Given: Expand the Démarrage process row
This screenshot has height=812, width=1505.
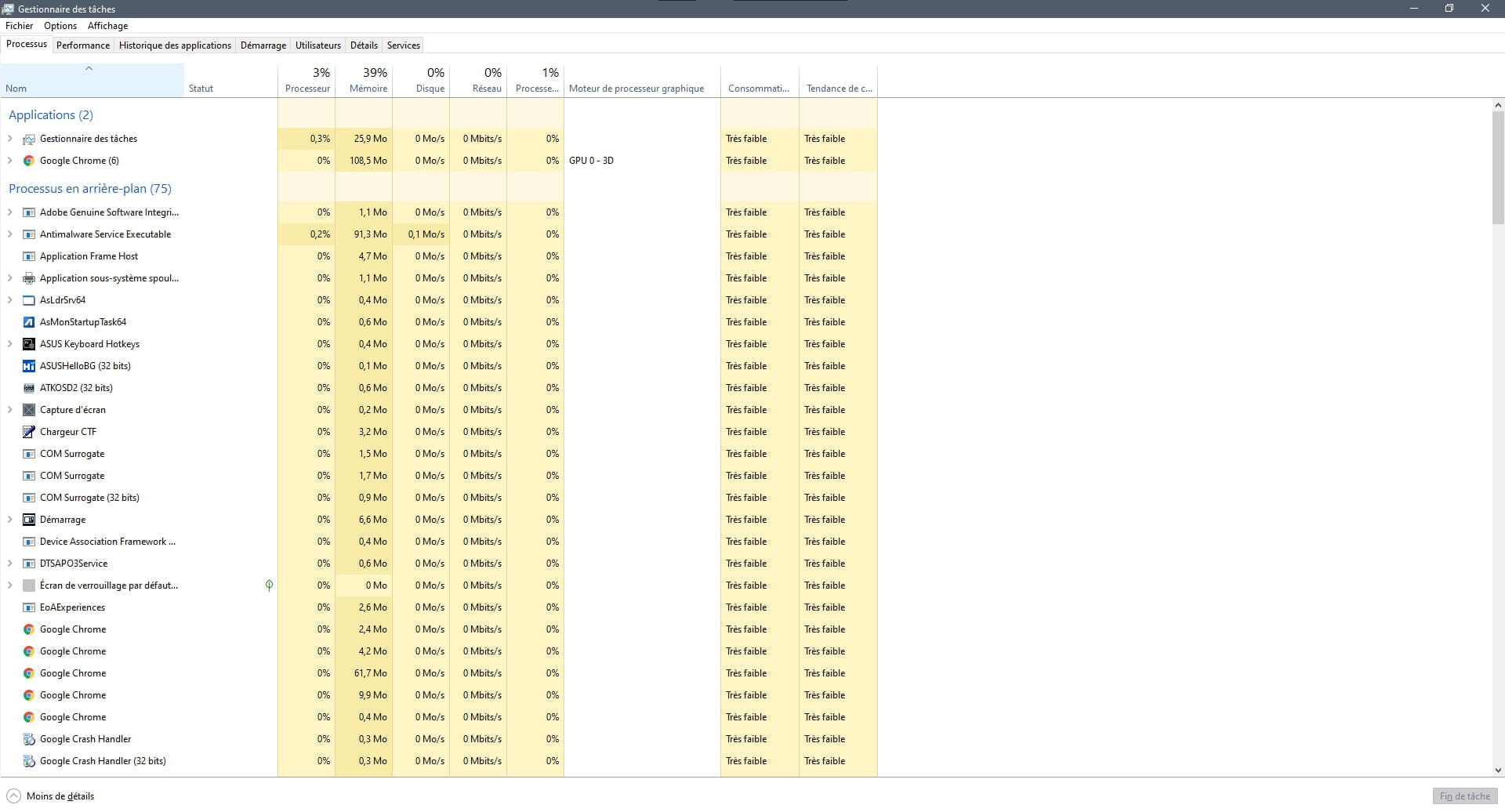Looking at the screenshot, I should (9, 520).
